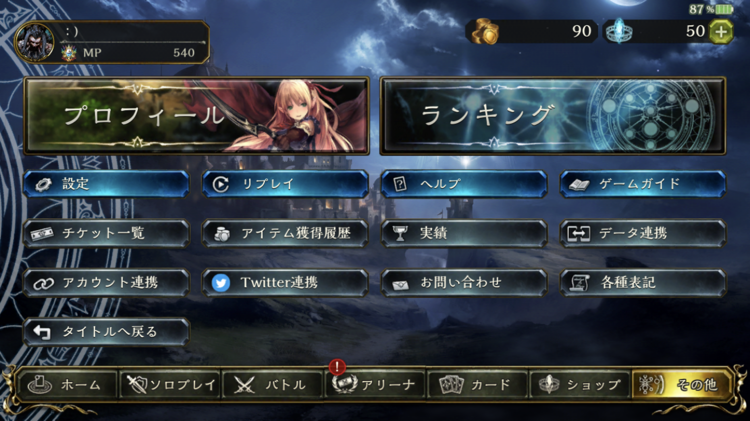Screen dimensions: 750x421
Task: Open the Twitter連携 button
Action: (x=285, y=283)
